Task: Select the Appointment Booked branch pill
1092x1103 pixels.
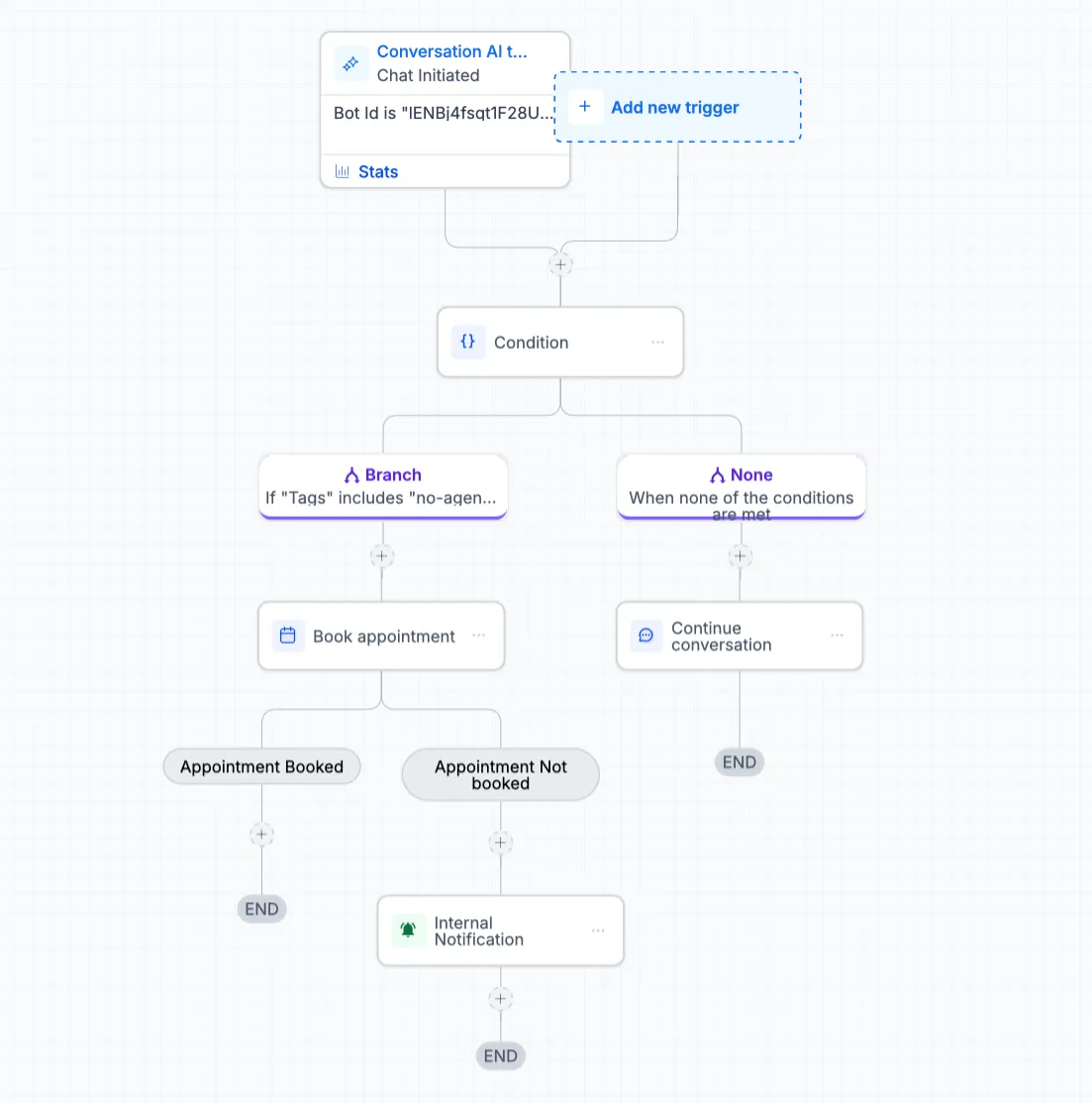Action: pos(261,766)
